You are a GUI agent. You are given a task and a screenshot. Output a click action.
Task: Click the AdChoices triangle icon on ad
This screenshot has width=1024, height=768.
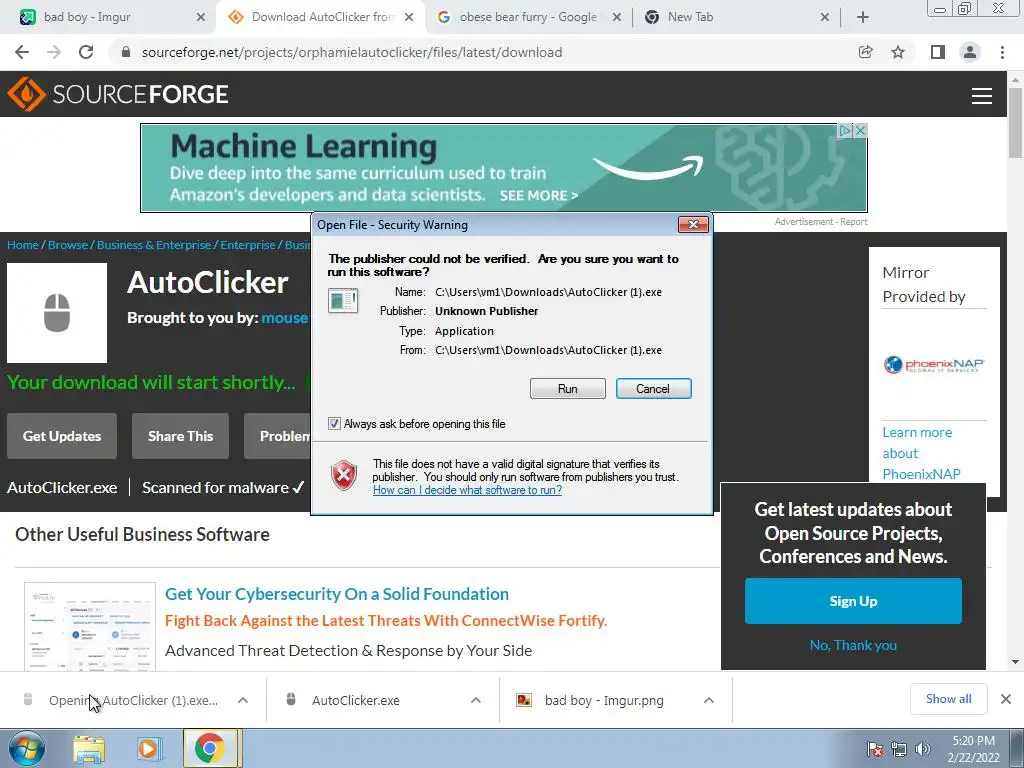click(x=845, y=131)
